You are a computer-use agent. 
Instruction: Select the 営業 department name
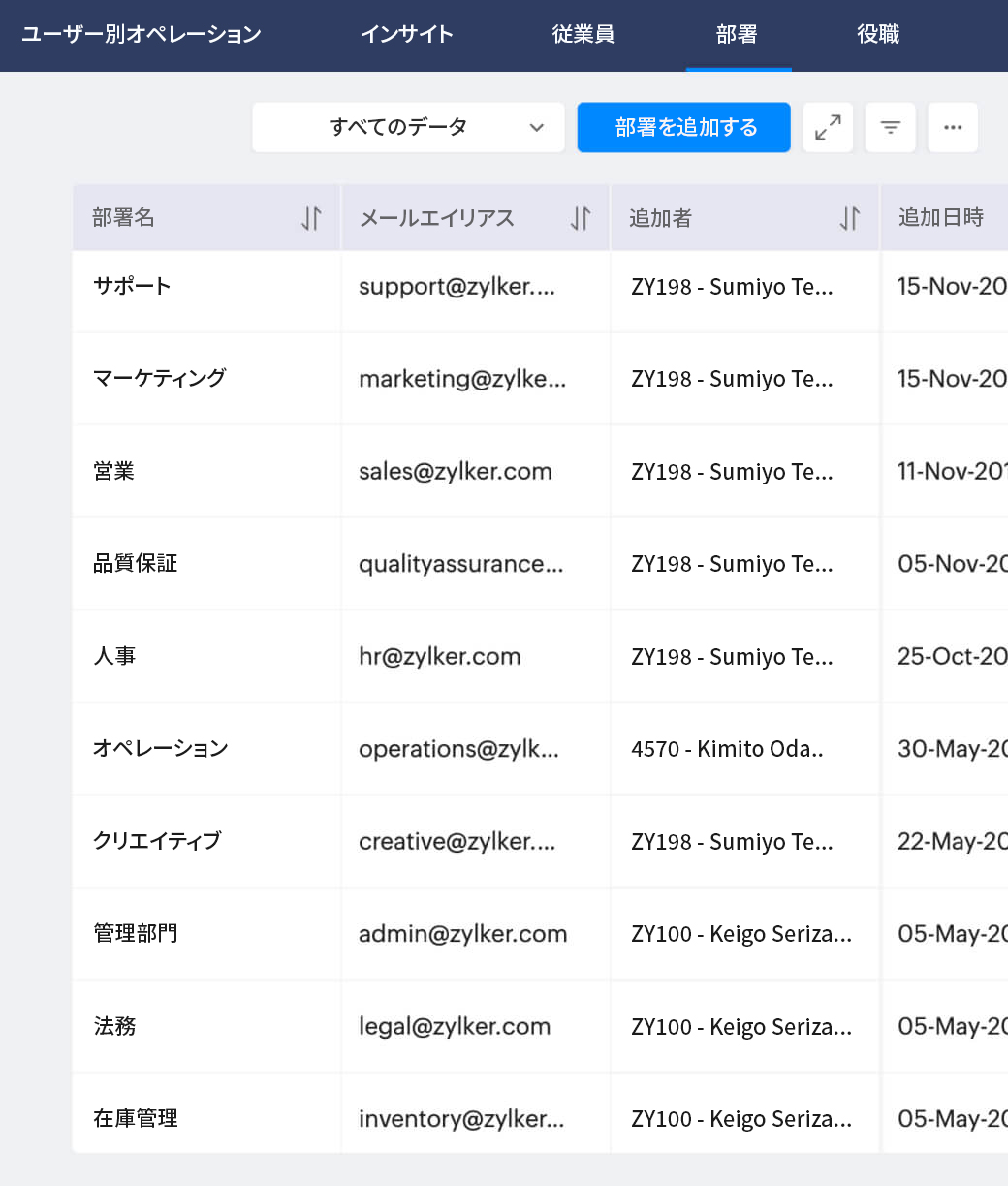113,471
